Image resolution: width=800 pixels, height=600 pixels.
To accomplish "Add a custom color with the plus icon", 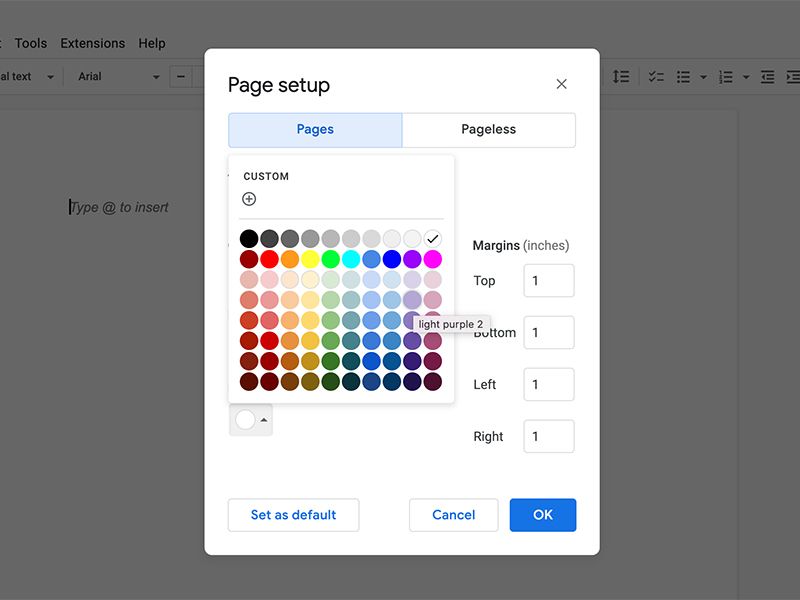I will (248, 198).
